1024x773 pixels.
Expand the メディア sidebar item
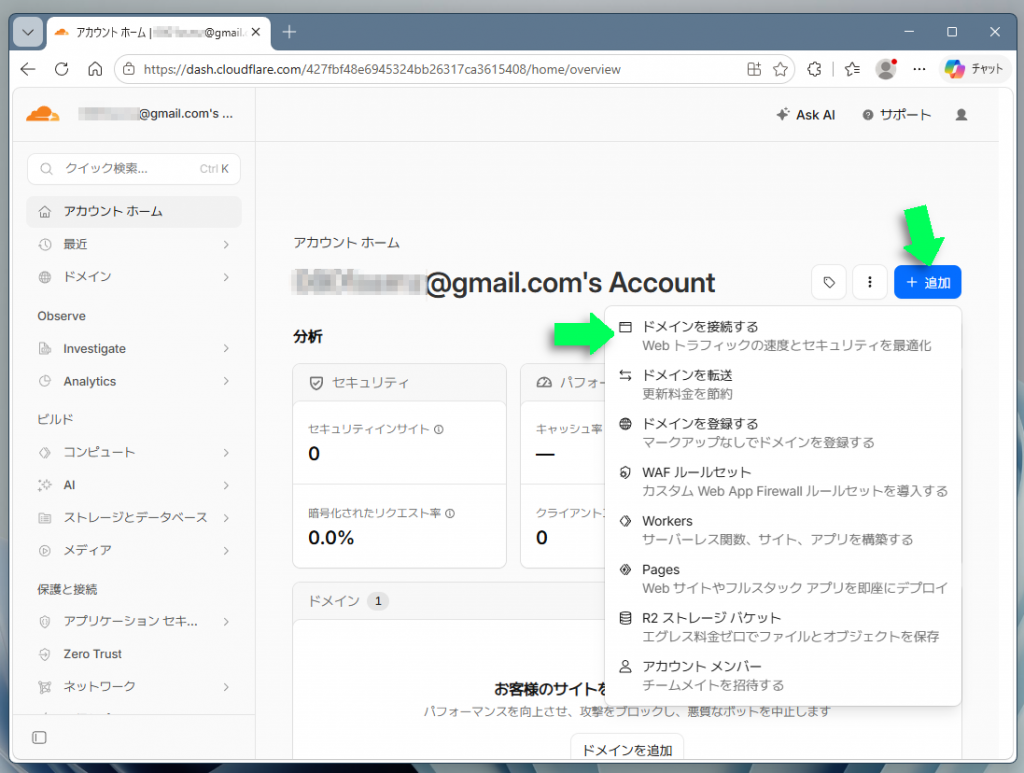click(x=134, y=550)
